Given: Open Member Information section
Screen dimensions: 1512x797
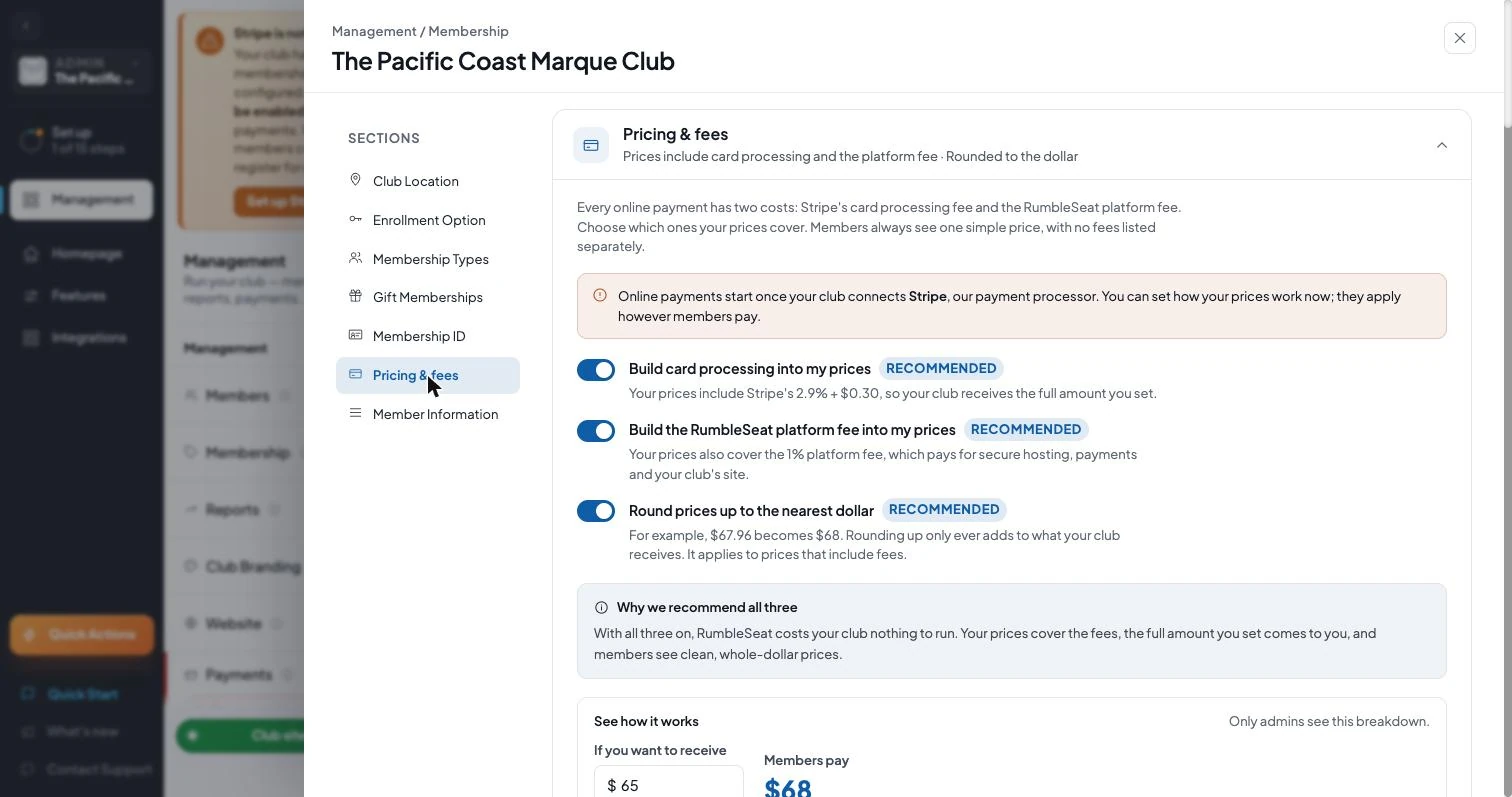Looking at the screenshot, I should [427, 414].
